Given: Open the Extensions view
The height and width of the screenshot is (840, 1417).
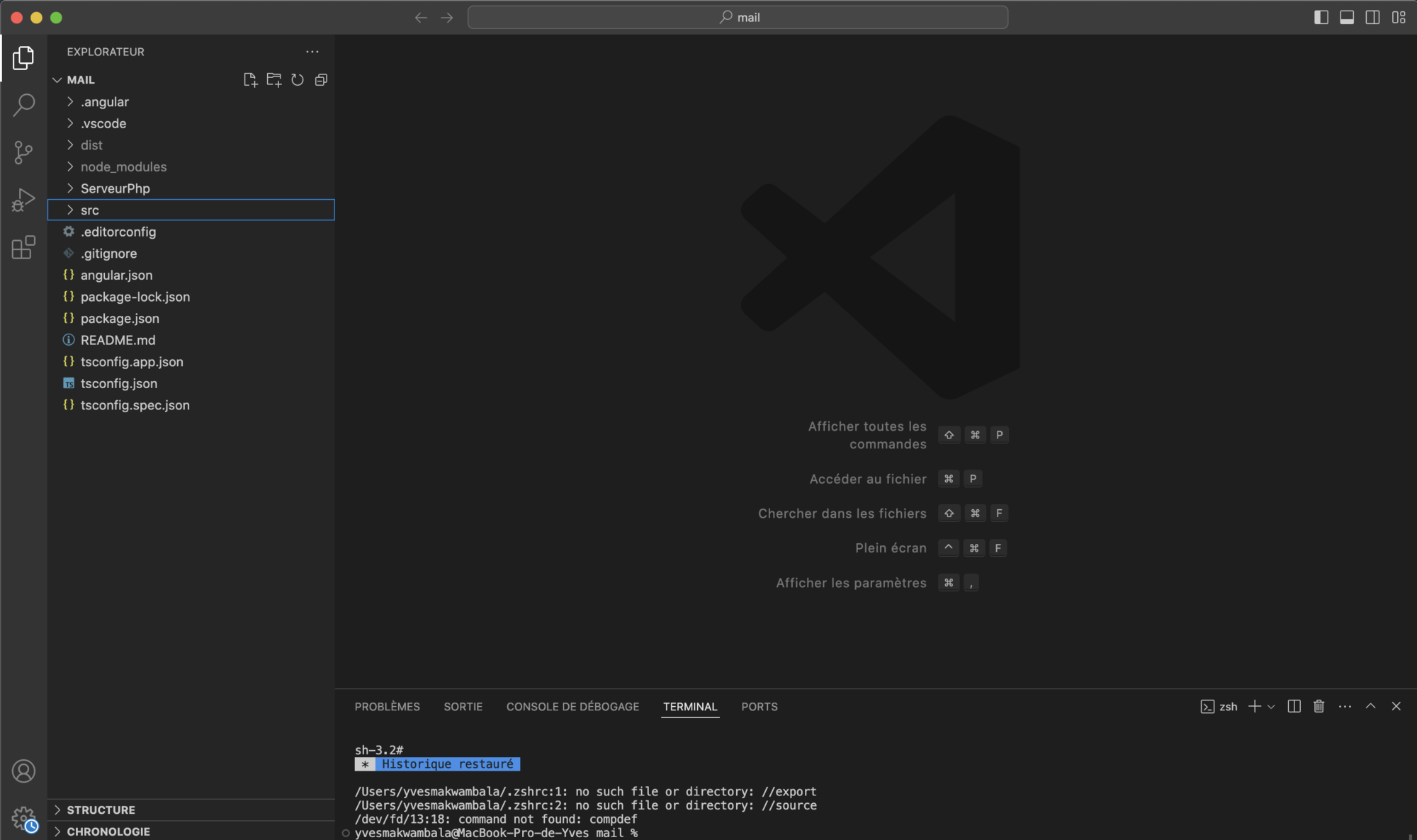Looking at the screenshot, I should pyautogui.click(x=23, y=247).
